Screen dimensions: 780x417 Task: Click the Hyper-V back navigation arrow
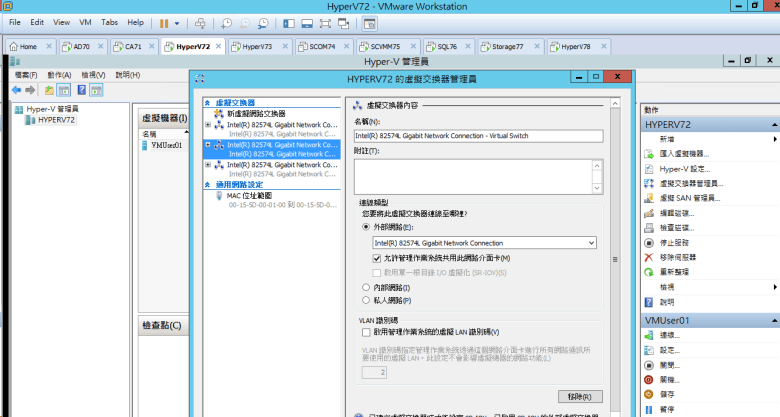click(x=16, y=90)
